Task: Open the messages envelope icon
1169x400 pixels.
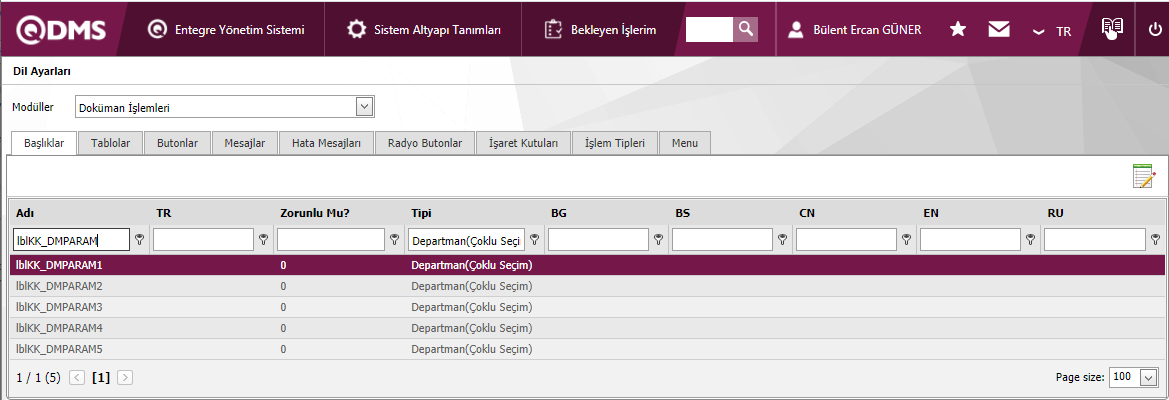Action: pyautogui.click(x=998, y=29)
